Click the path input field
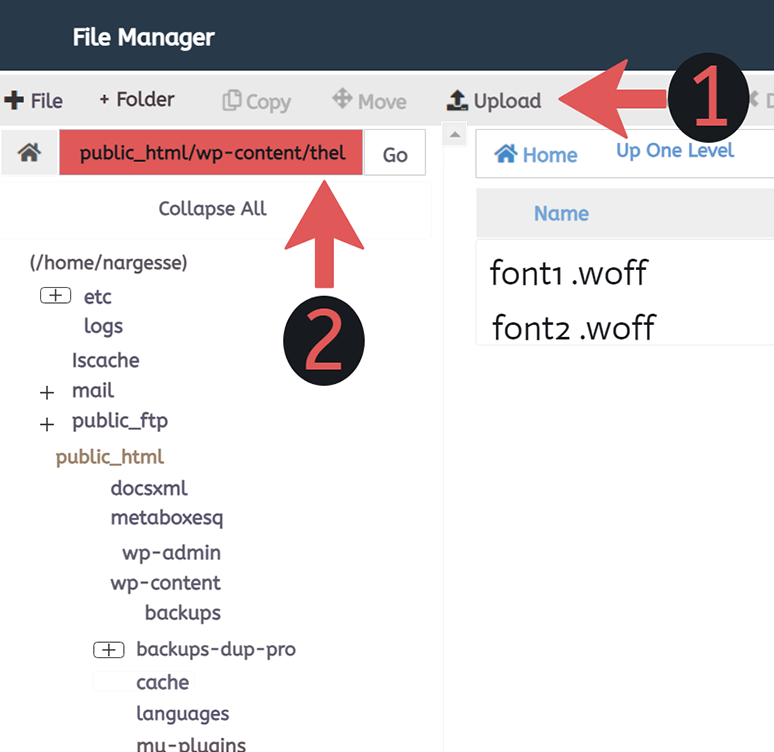Screen dimensions: 774x752 (x=212, y=153)
